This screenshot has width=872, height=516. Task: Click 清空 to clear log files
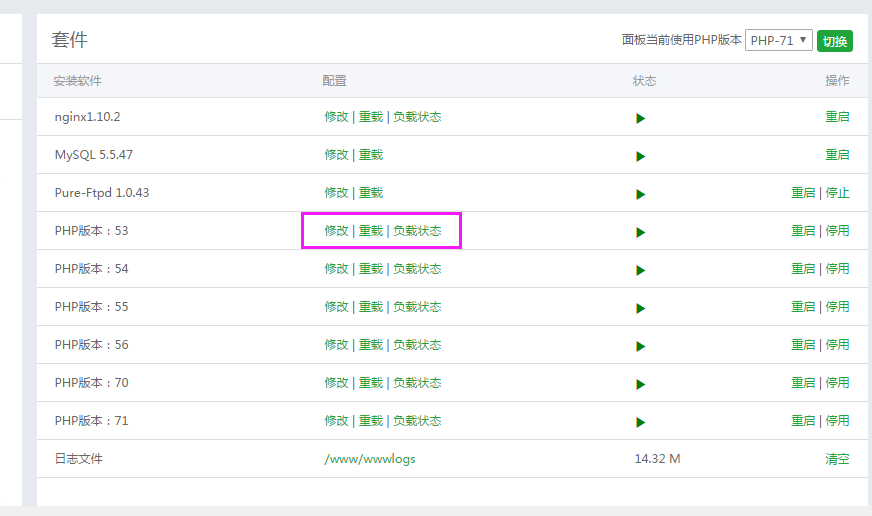point(837,459)
